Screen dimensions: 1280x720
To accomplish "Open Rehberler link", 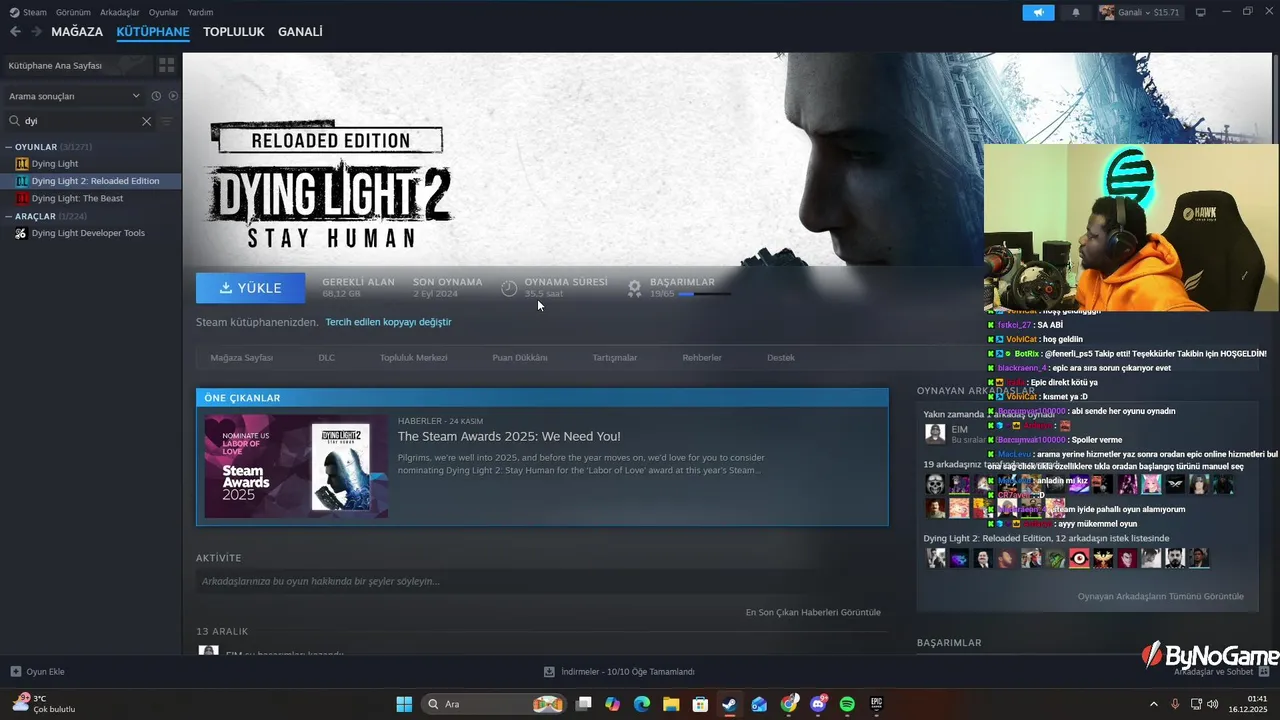I will tap(702, 357).
